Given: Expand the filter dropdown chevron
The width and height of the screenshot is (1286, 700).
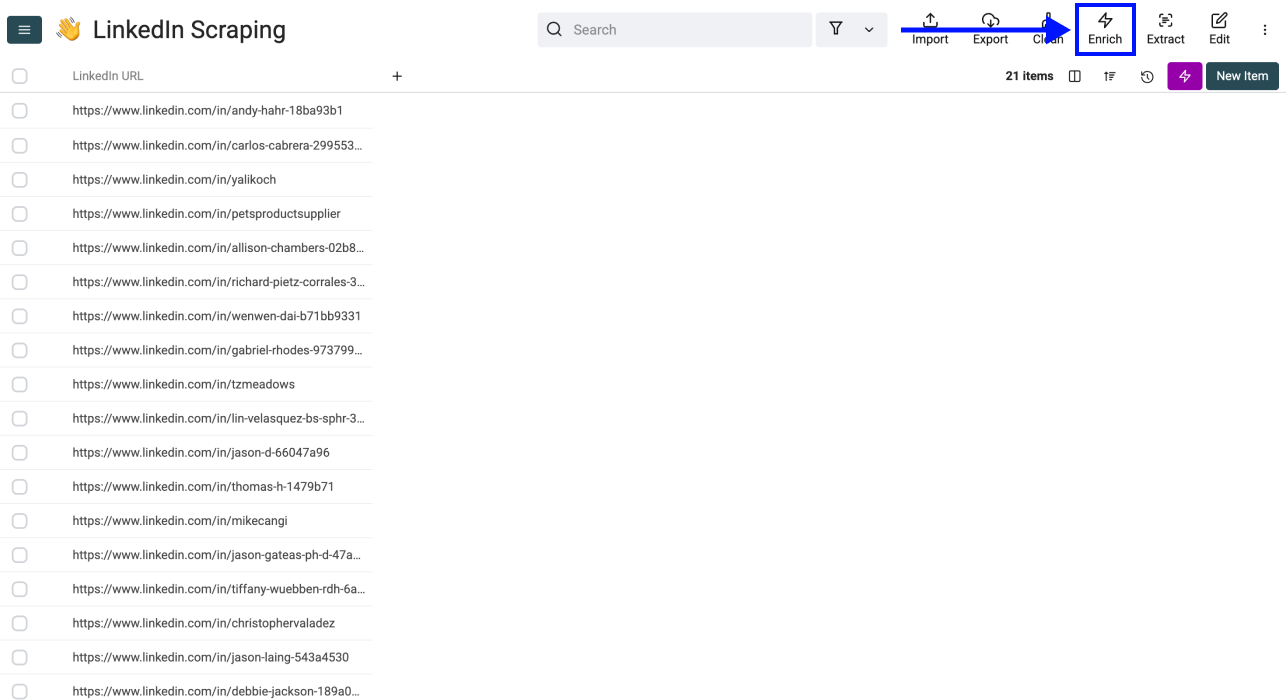Looking at the screenshot, I should (869, 30).
